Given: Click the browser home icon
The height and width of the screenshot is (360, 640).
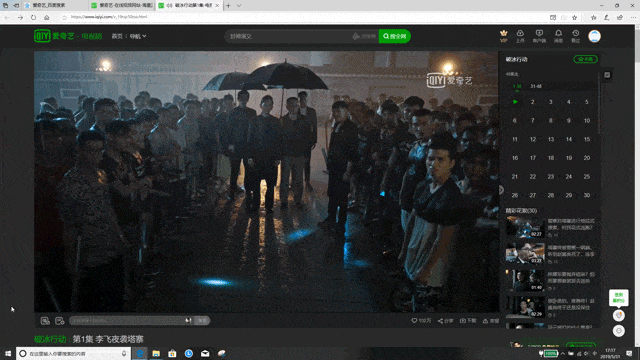Looking at the screenshot, I should point(47,18).
